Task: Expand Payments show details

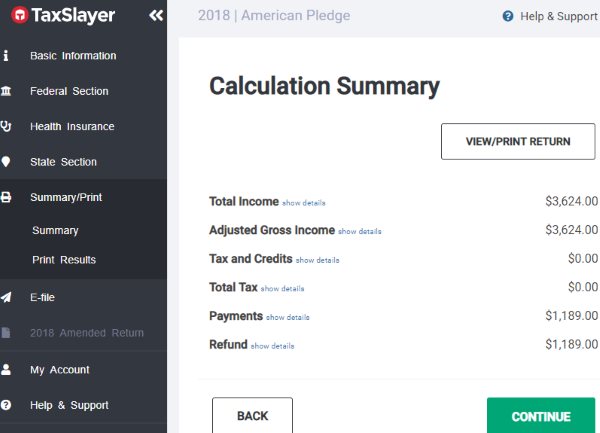Action: pyautogui.click(x=287, y=317)
